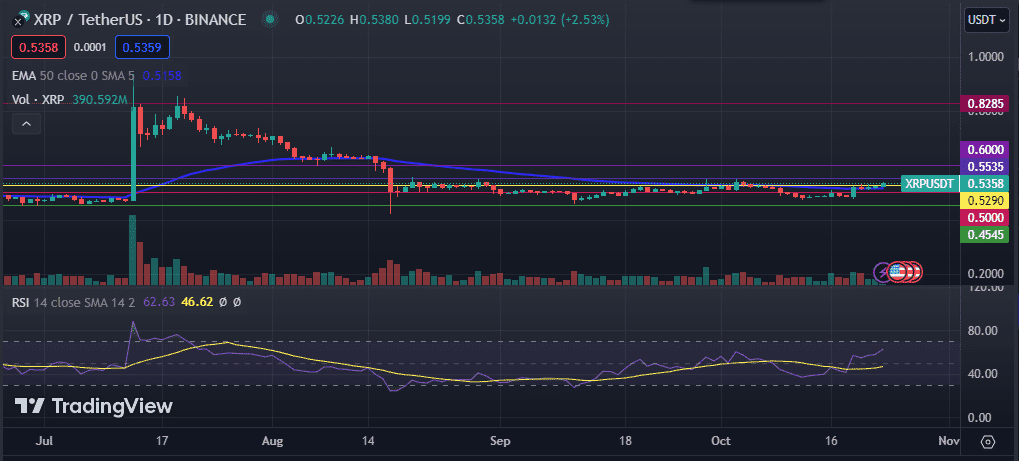Click the Aug label on time axis

pos(273,441)
